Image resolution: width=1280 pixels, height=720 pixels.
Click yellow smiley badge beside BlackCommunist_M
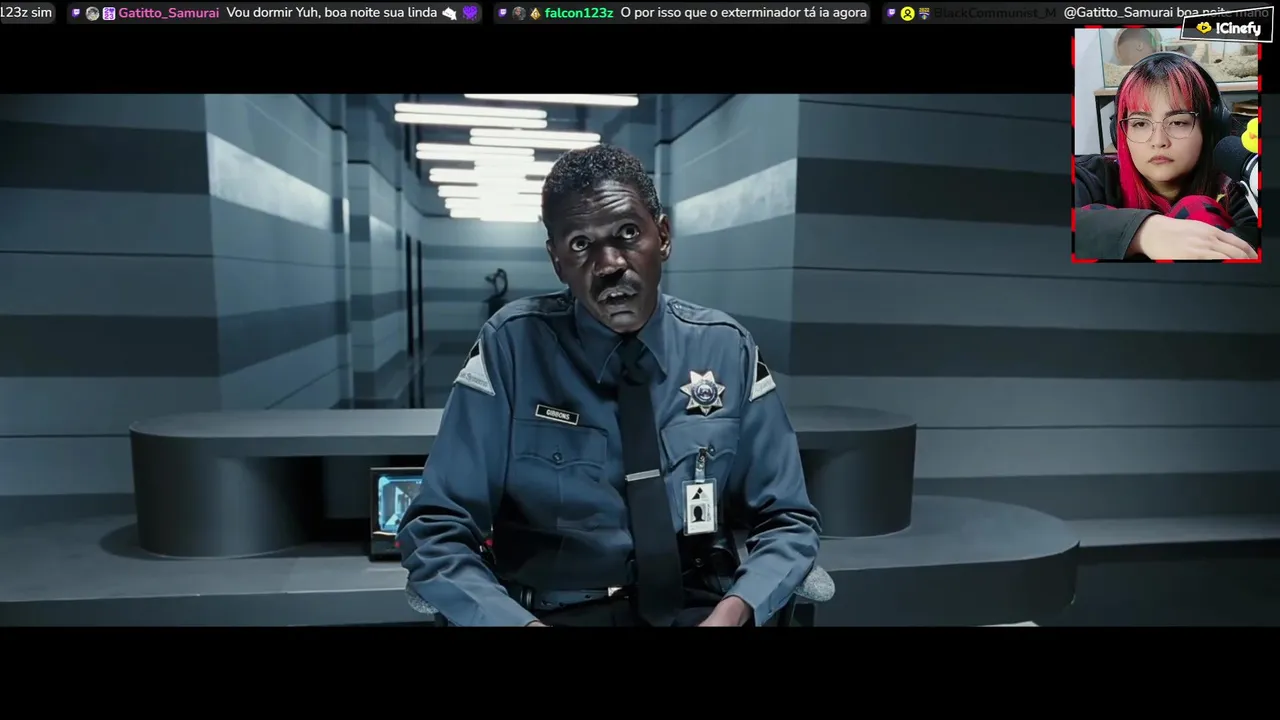click(908, 13)
